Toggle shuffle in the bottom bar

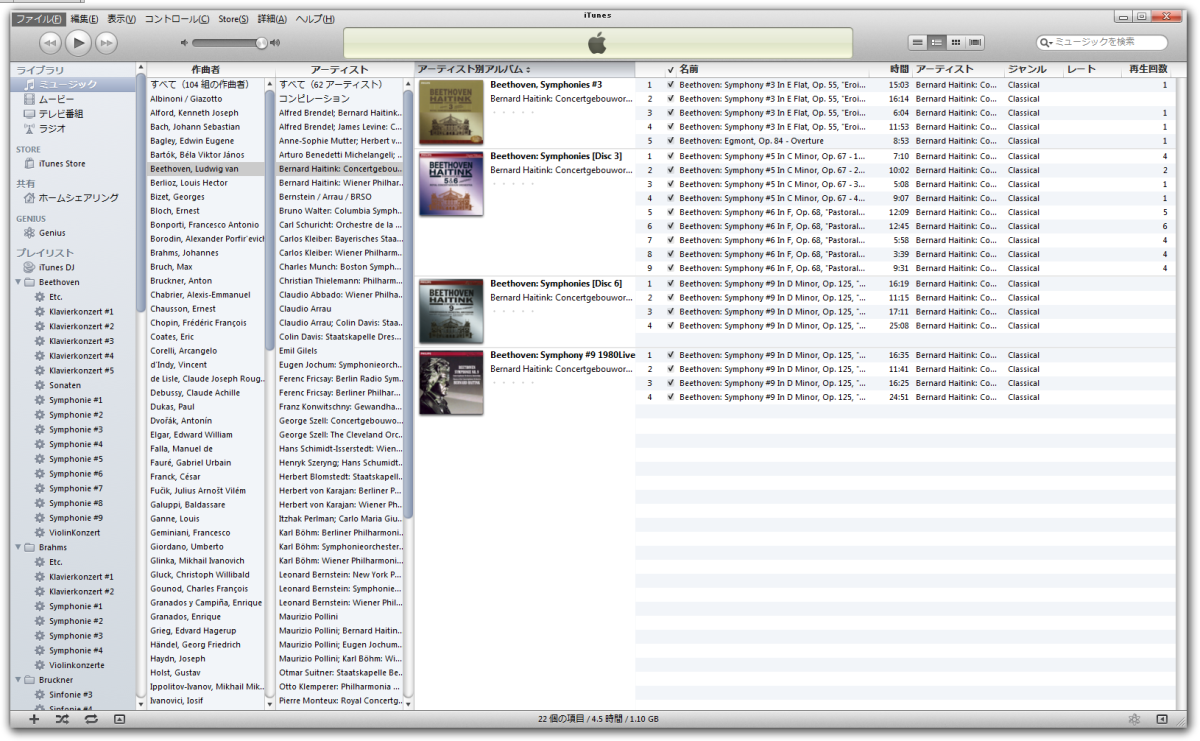pyautogui.click(x=62, y=719)
